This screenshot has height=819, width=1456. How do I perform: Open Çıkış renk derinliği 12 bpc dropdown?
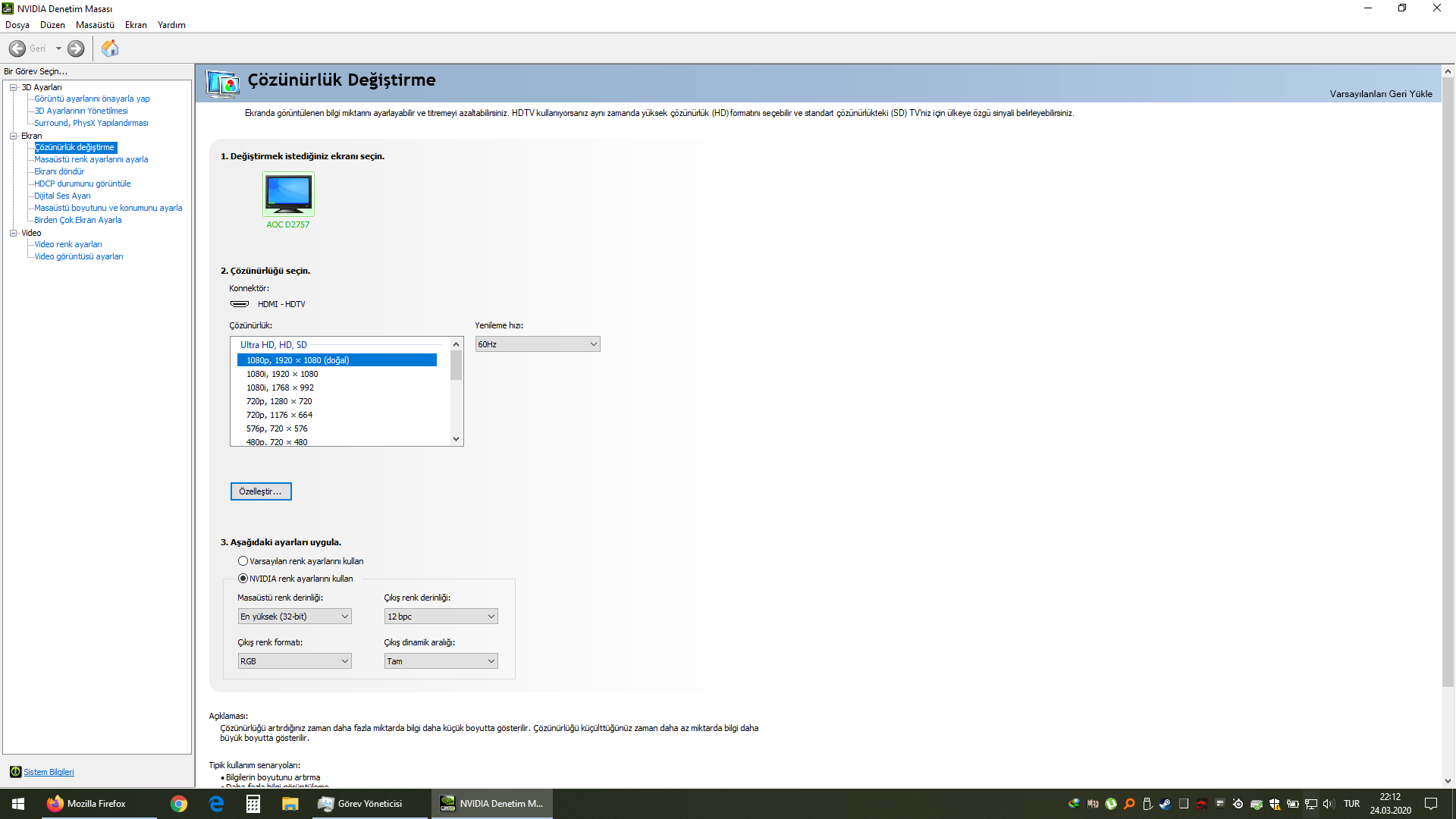point(441,617)
